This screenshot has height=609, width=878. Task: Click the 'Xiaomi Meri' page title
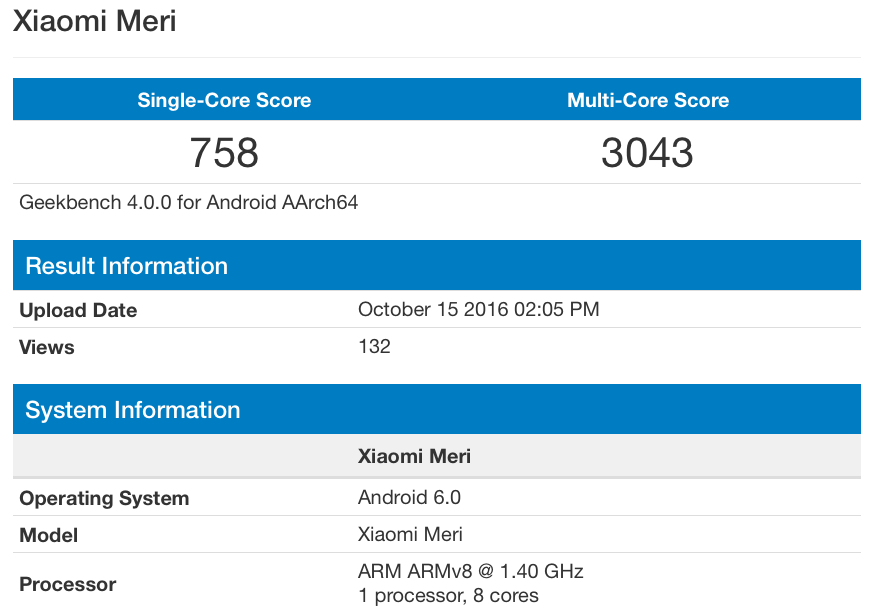[x=95, y=21]
